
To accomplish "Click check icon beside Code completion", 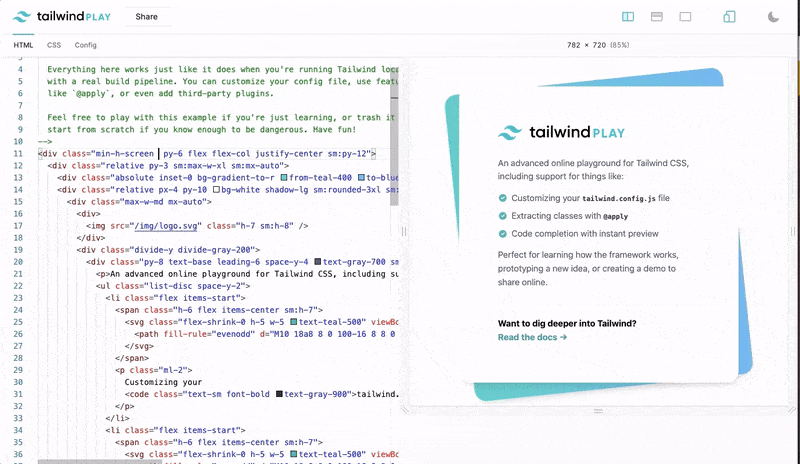I will pyautogui.click(x=503, y=234).
